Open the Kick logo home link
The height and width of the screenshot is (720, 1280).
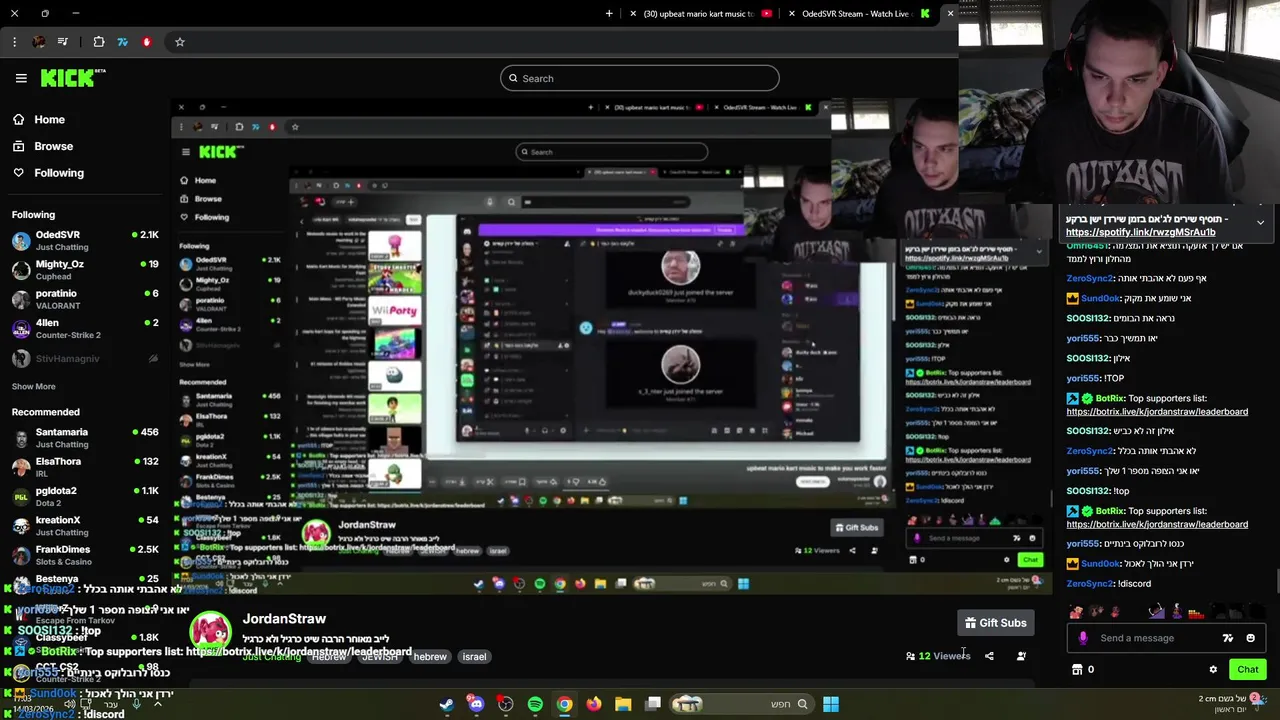coord(72,78)
